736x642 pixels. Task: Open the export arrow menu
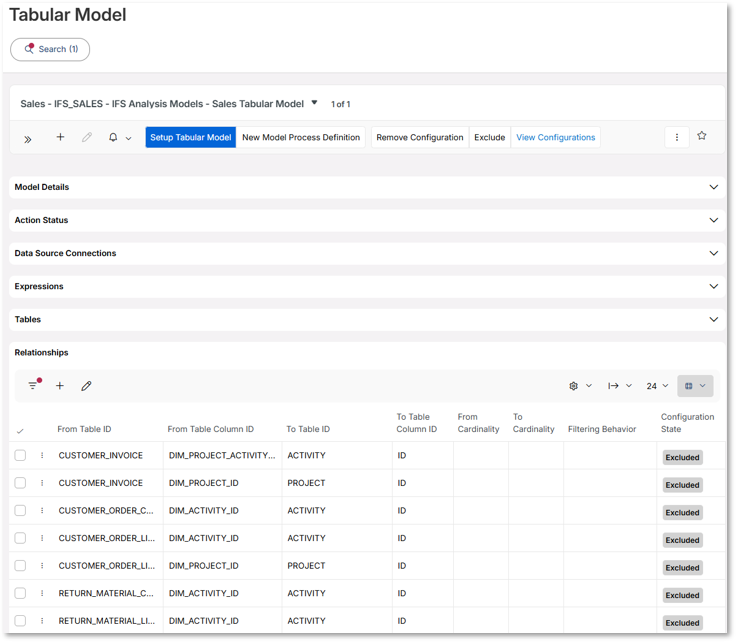(620, 386)
